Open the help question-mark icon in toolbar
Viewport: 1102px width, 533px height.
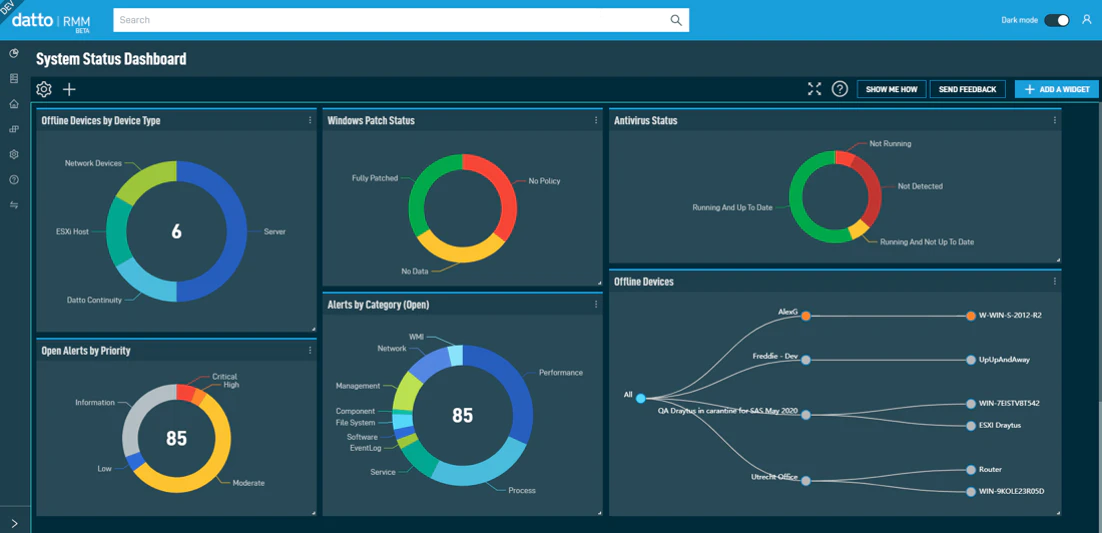tap(840, 89)
